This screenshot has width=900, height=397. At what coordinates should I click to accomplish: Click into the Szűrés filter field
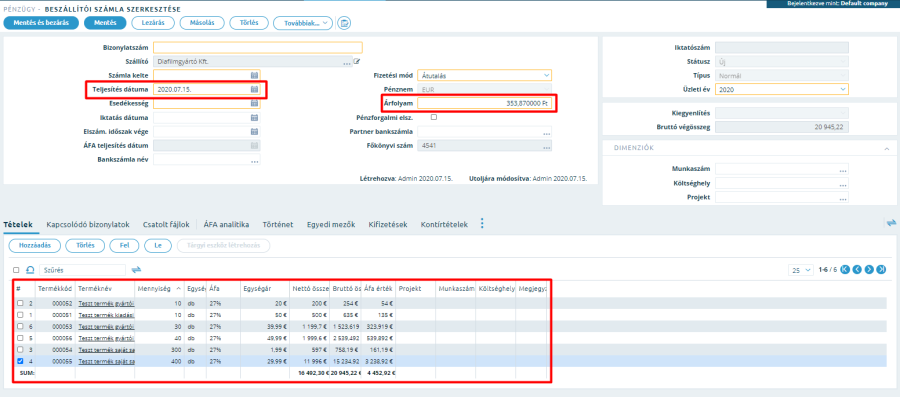[x=82, y=270]
